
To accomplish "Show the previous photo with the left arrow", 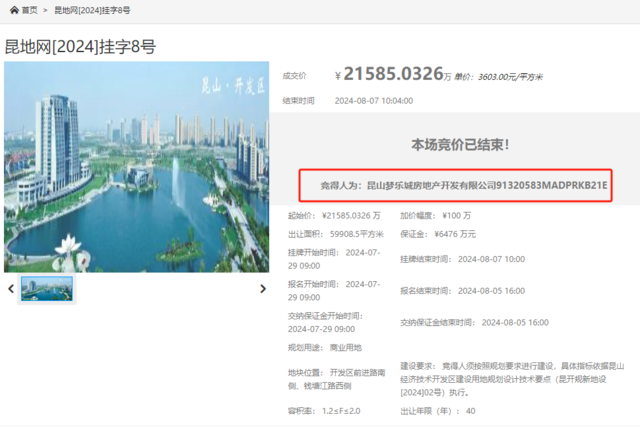I will coord(11,289).
